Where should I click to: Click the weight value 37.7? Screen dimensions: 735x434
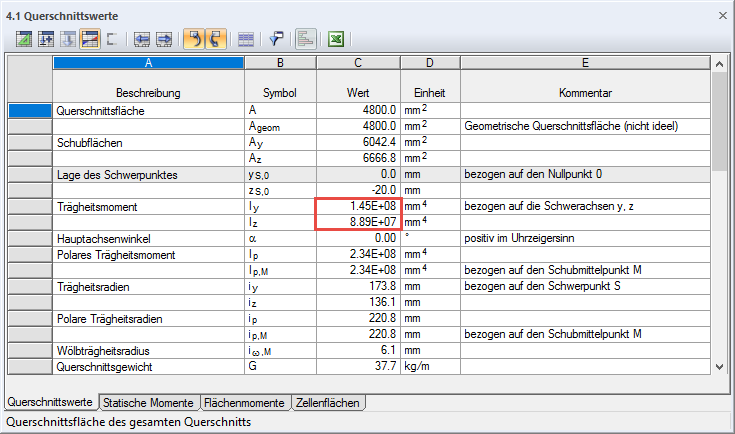point(358,366)
